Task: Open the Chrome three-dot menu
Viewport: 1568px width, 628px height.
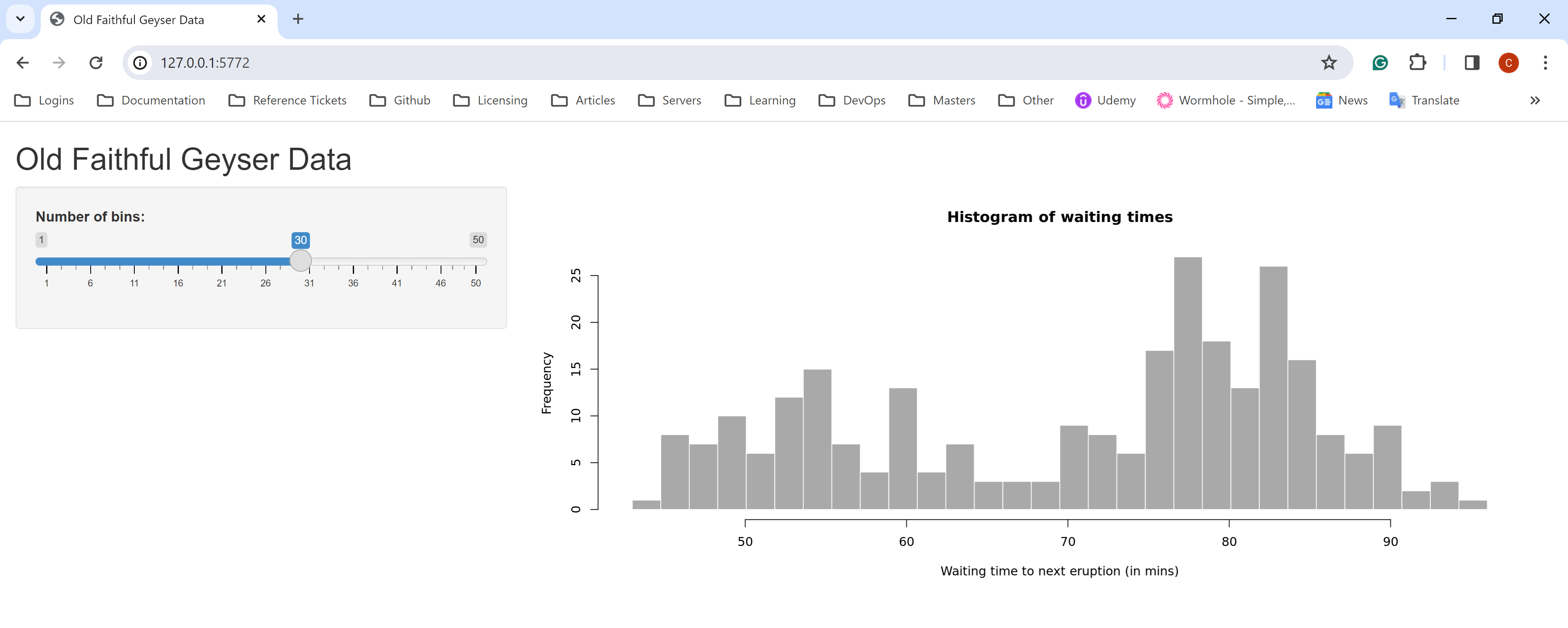Action: (x=1545, y=63)
